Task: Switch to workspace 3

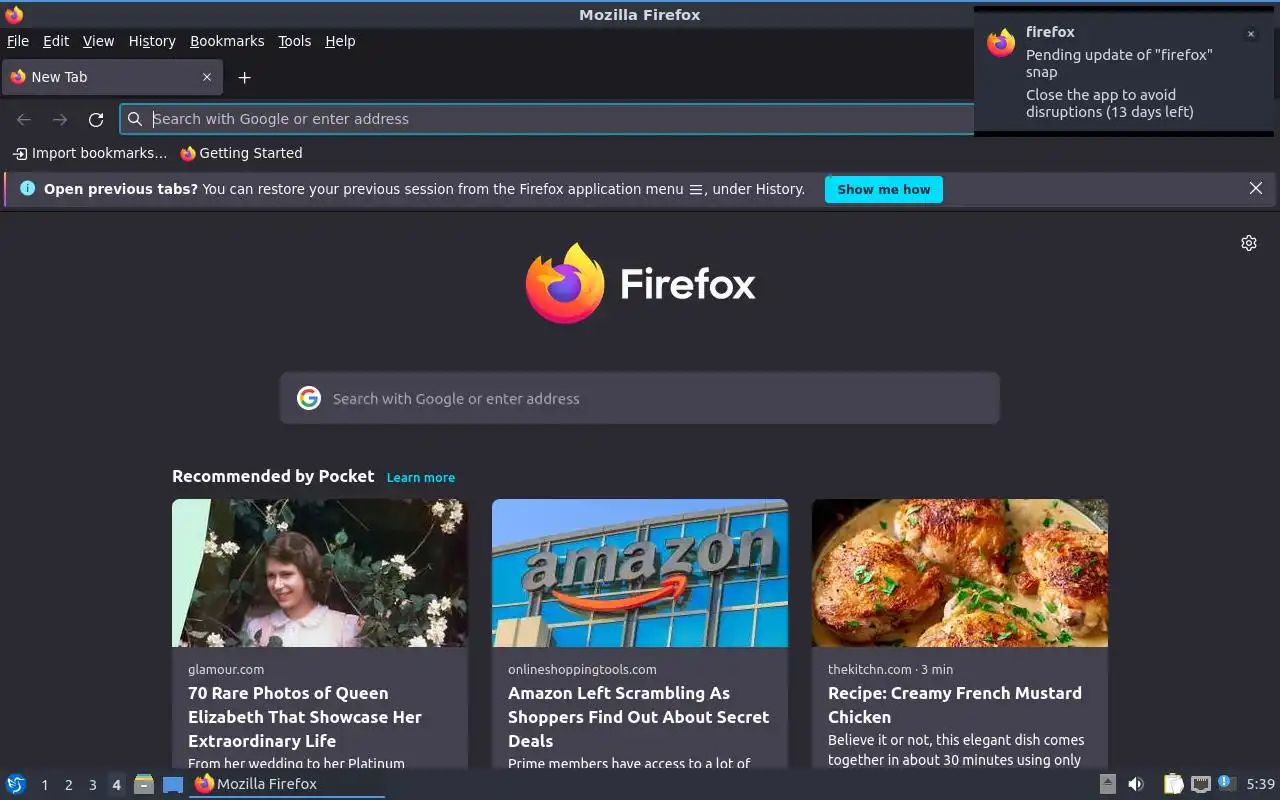Action: coord(92,785)
